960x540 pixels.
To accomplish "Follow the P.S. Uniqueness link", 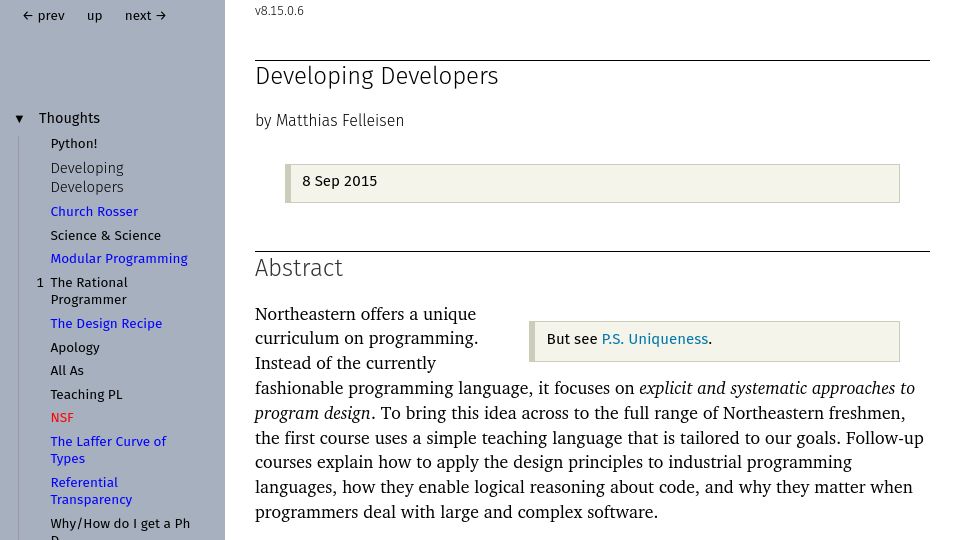I will tap(654, 339).
